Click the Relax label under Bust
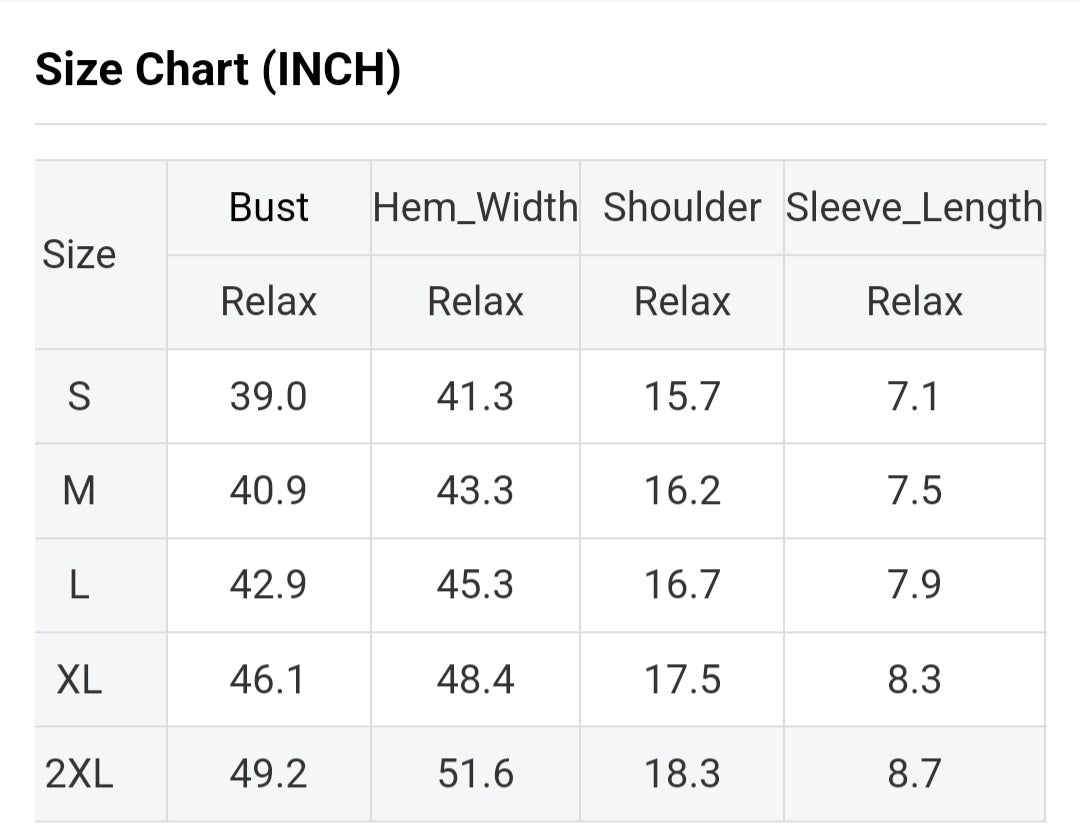Image resolution: width=1080 pixels, height=840 pixels. 268,302
